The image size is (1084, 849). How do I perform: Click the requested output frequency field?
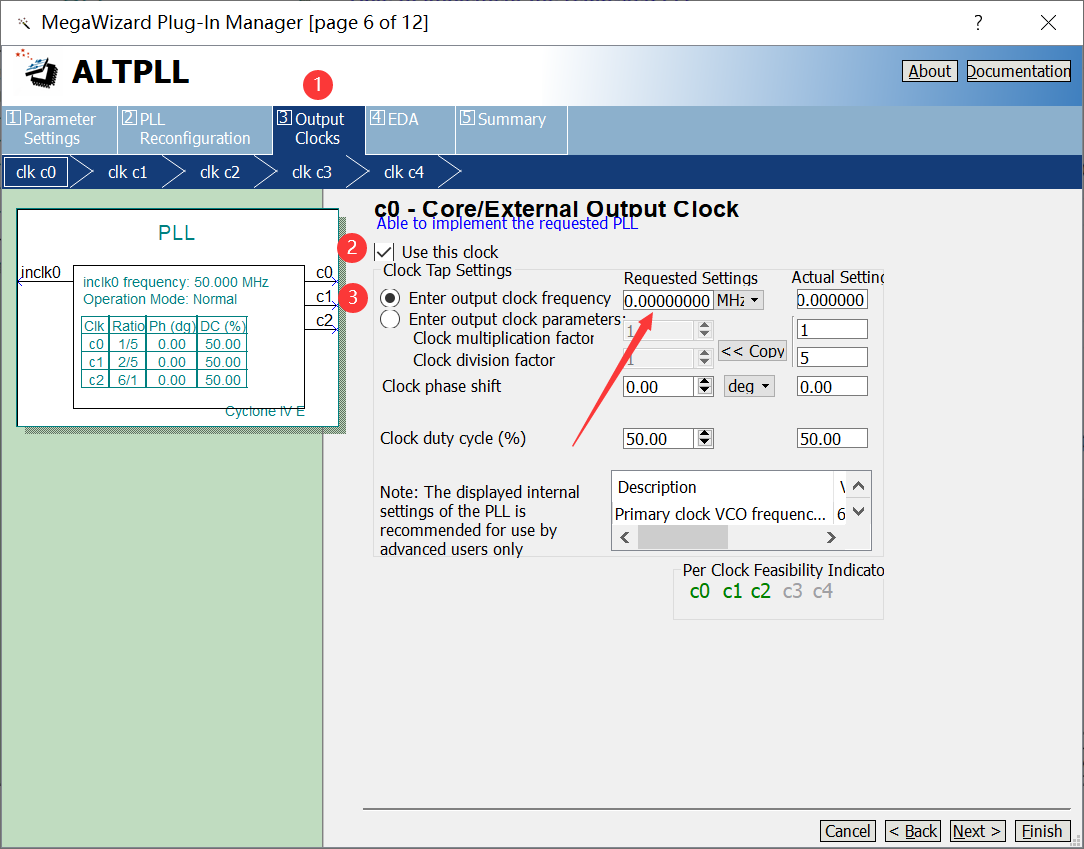click(668, 300)
